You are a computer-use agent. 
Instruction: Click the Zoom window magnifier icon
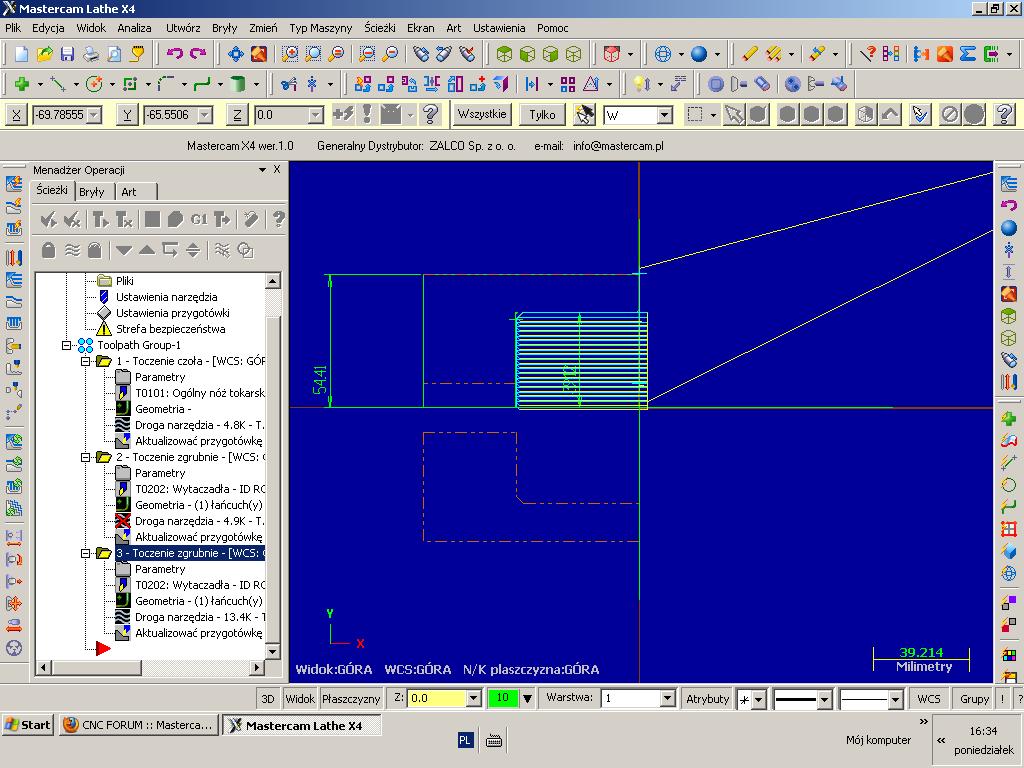(290, 54)
